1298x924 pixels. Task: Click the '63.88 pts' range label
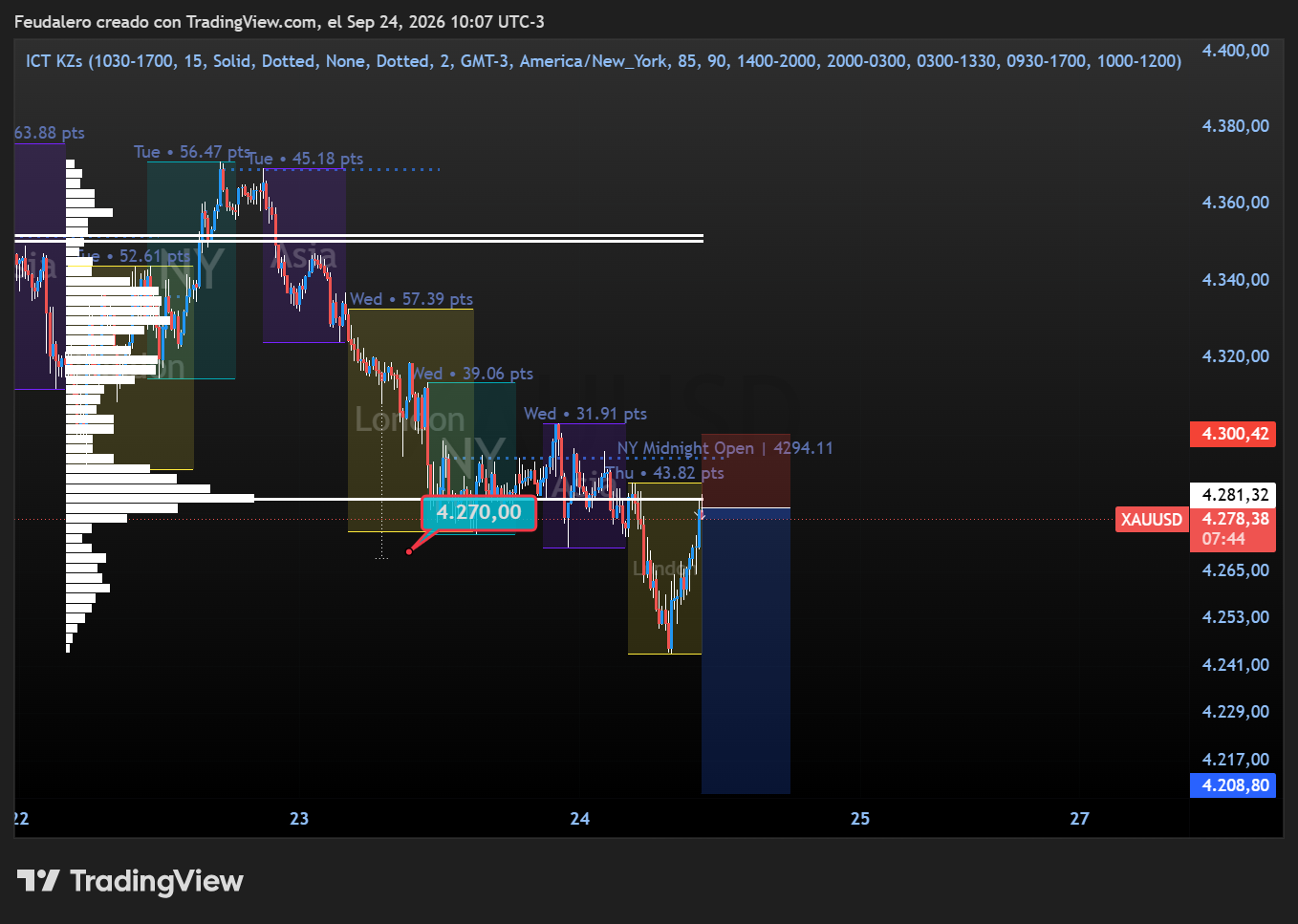click(49, 133)
